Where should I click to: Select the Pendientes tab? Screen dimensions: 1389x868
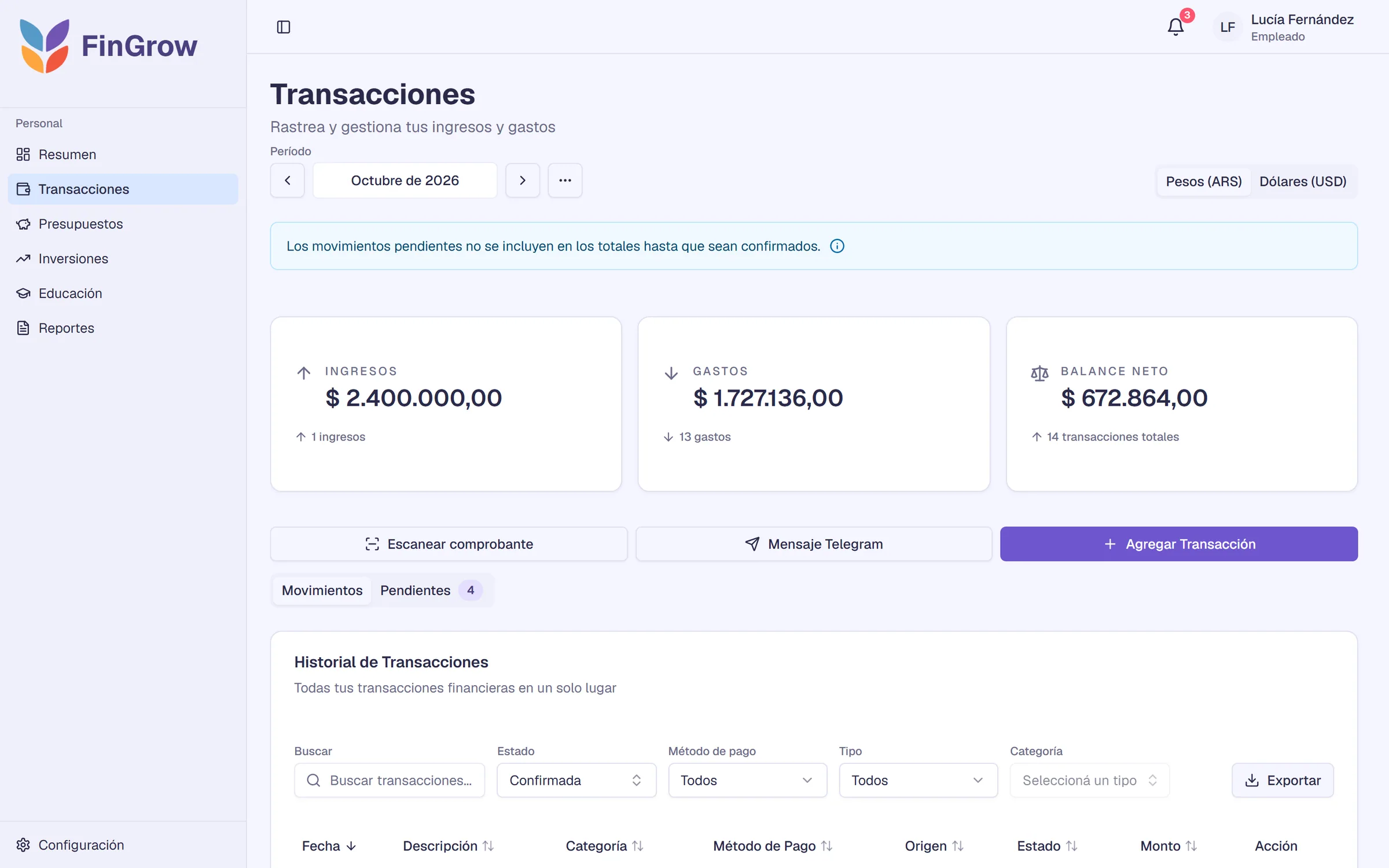(431, 590)
